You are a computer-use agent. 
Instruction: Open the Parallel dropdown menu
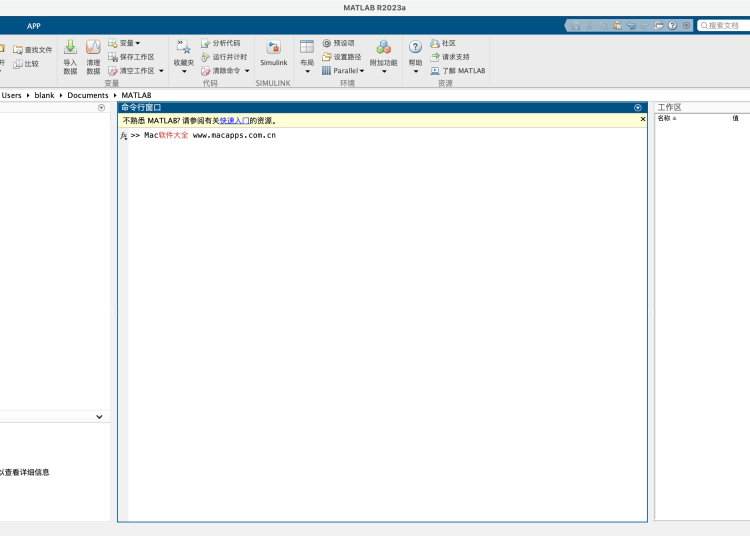[x=362, y=71]
